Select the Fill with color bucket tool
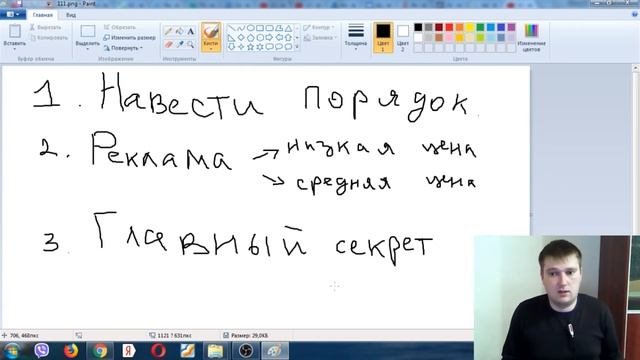Viewport: 640px width, 360px height. pyautogui.click(x=179, y=31)
